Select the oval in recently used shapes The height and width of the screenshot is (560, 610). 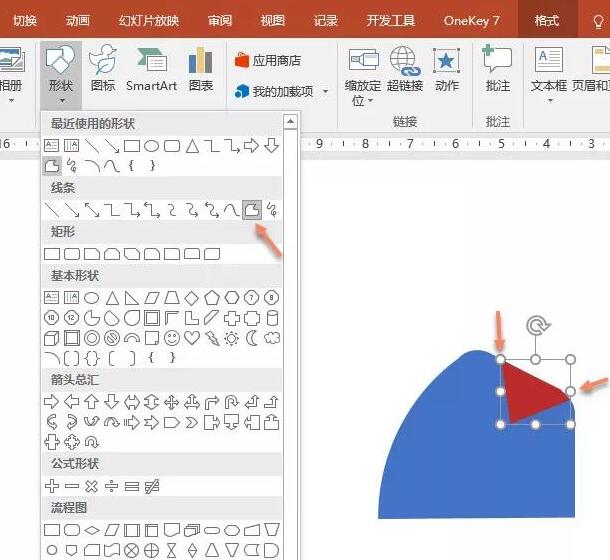[151, 146]
